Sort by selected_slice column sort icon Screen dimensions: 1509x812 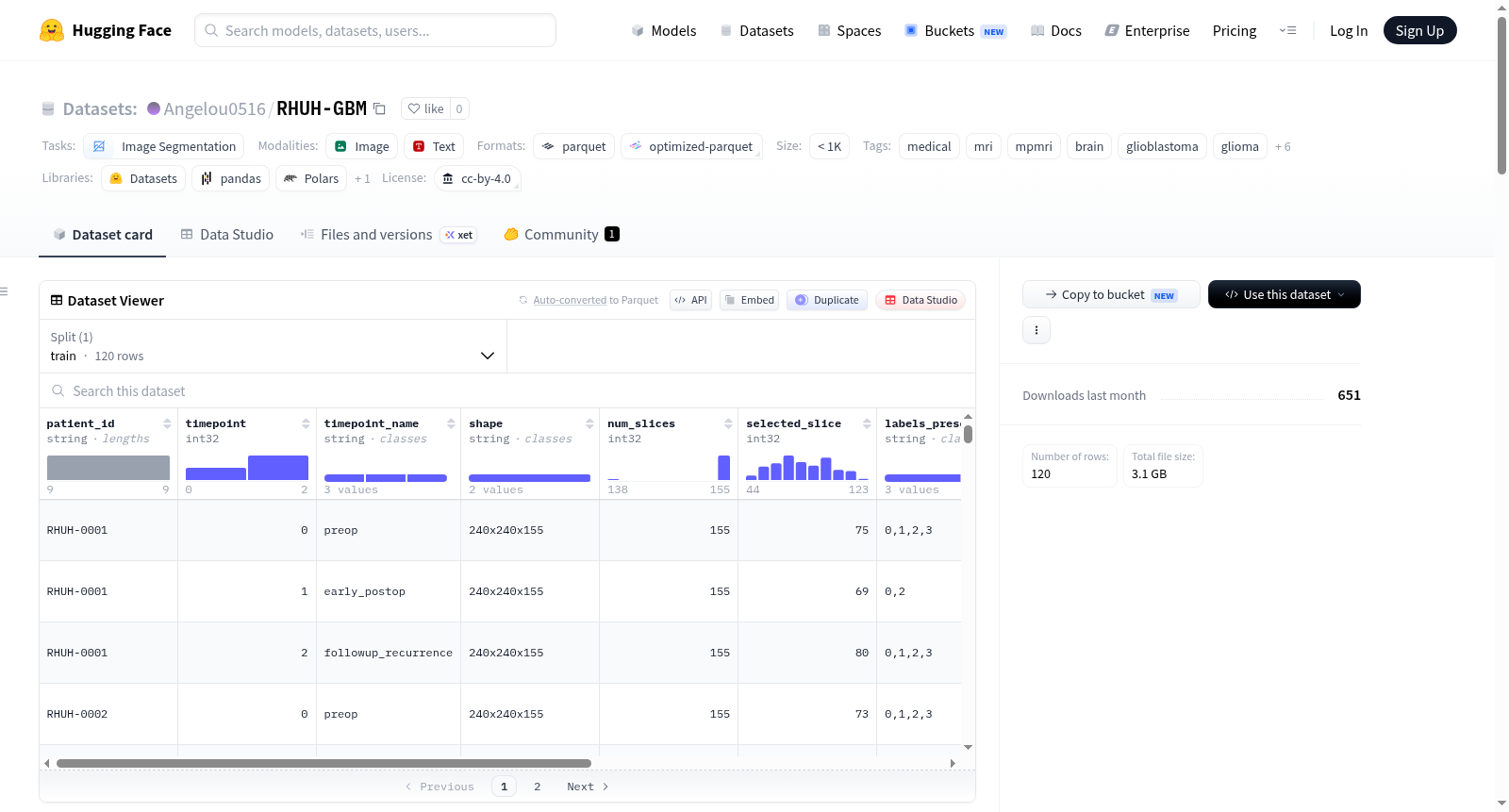(867, 423)
